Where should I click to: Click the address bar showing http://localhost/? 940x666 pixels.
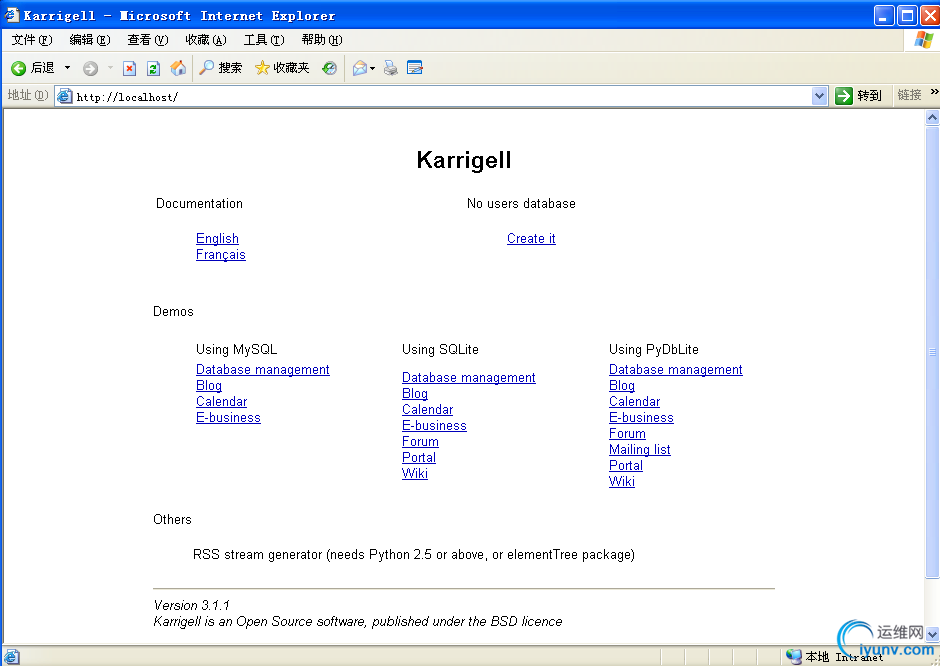[441, 97]
